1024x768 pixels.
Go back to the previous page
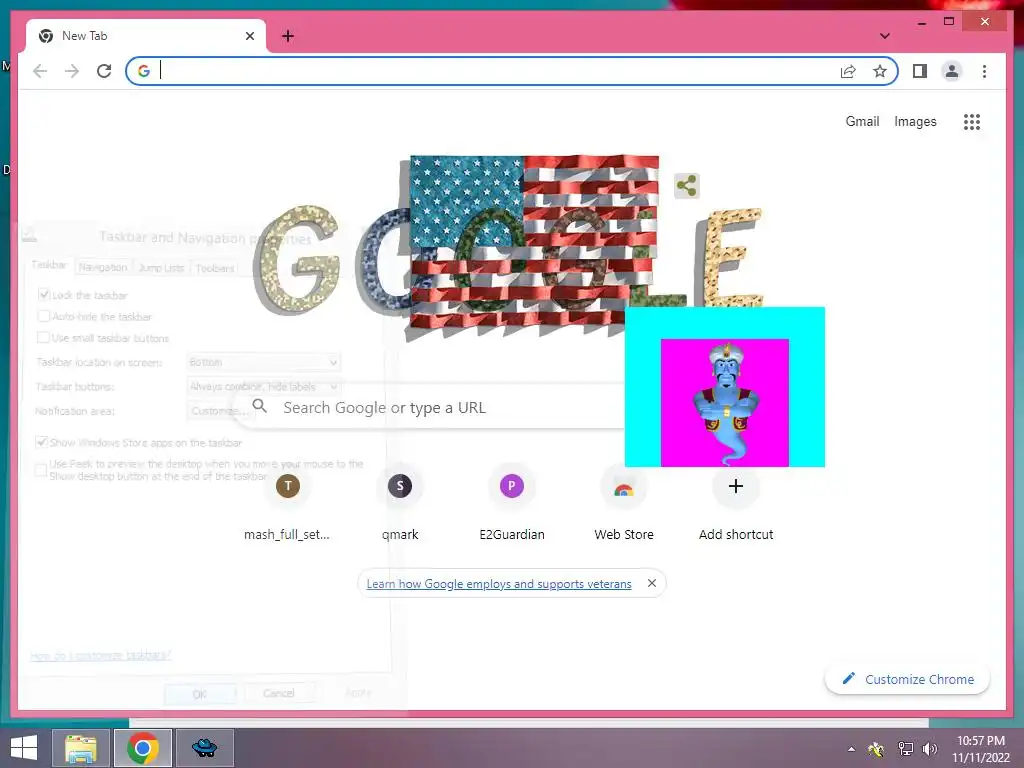40,71
